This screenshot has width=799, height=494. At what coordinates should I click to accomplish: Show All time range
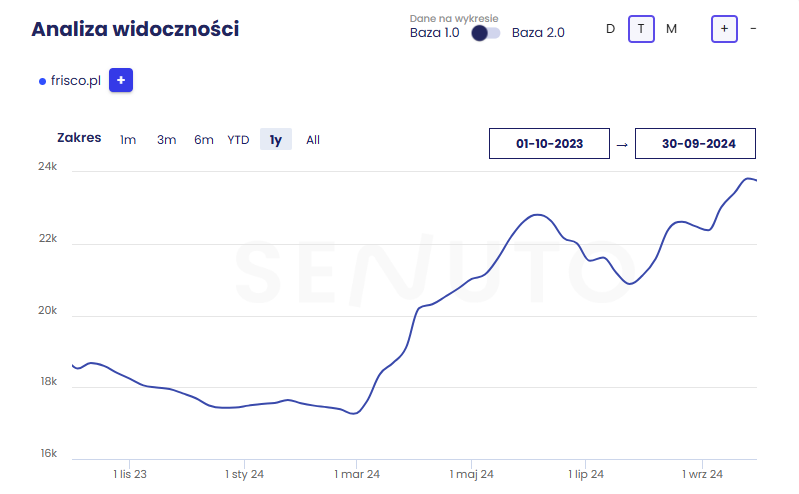point(313,140)
